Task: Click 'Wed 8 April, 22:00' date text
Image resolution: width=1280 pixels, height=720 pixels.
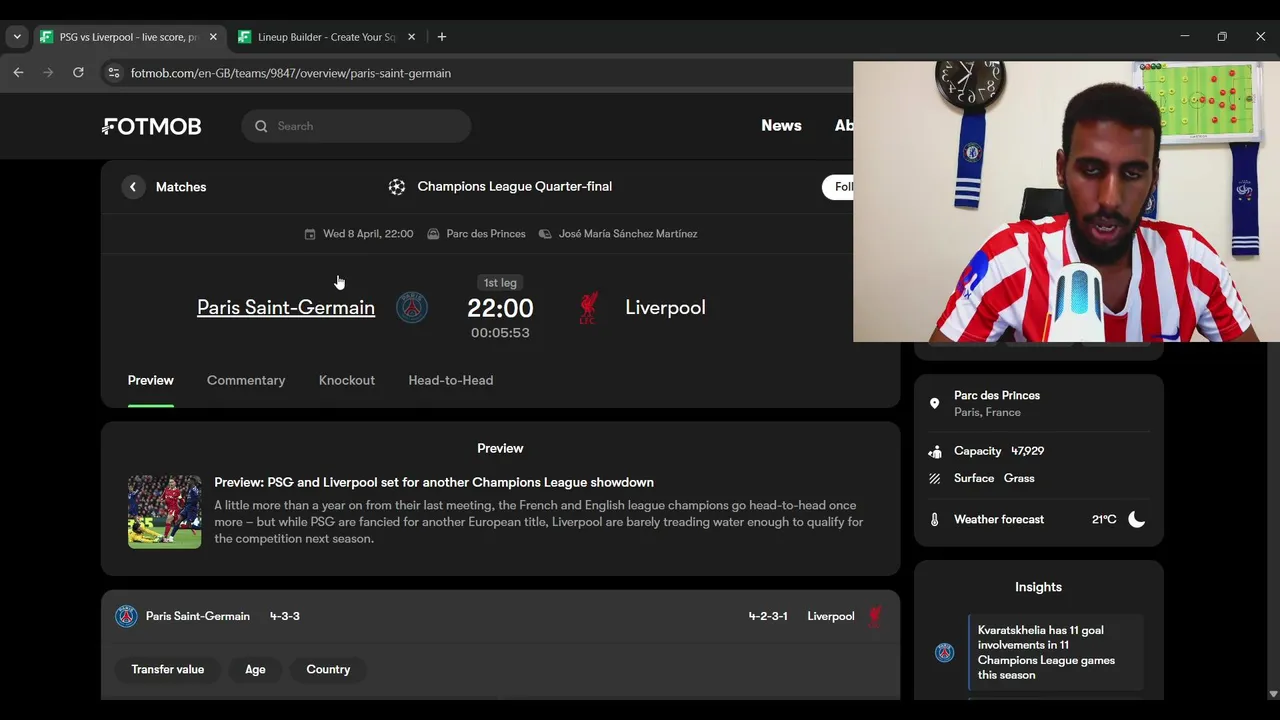Action: coord(368,234)
